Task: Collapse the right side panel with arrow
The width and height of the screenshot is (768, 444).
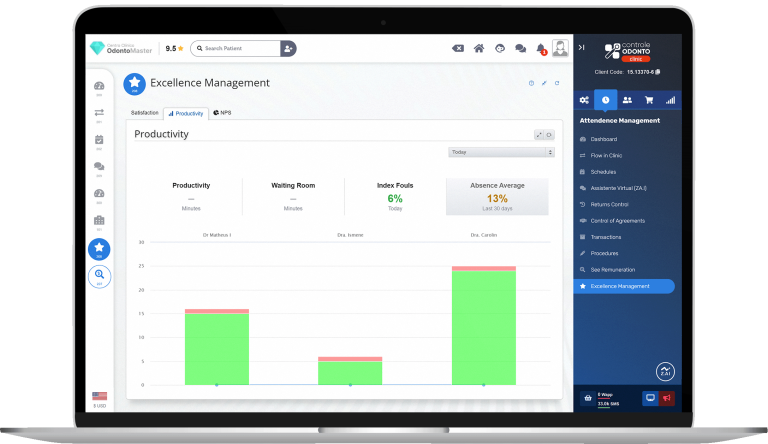Action: [x=582, y=47]
